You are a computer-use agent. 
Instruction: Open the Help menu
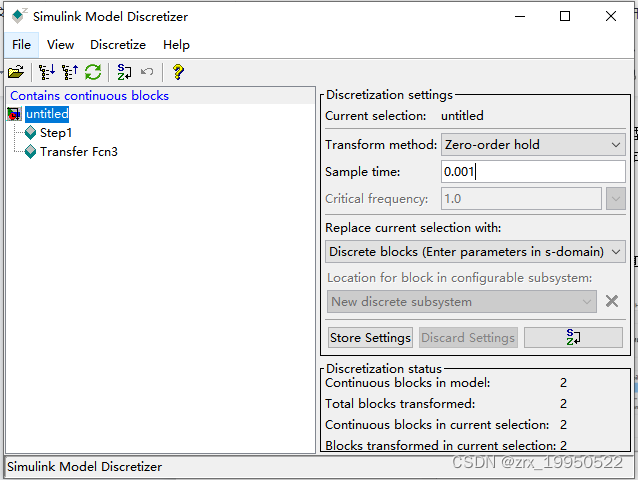(176, 45)
